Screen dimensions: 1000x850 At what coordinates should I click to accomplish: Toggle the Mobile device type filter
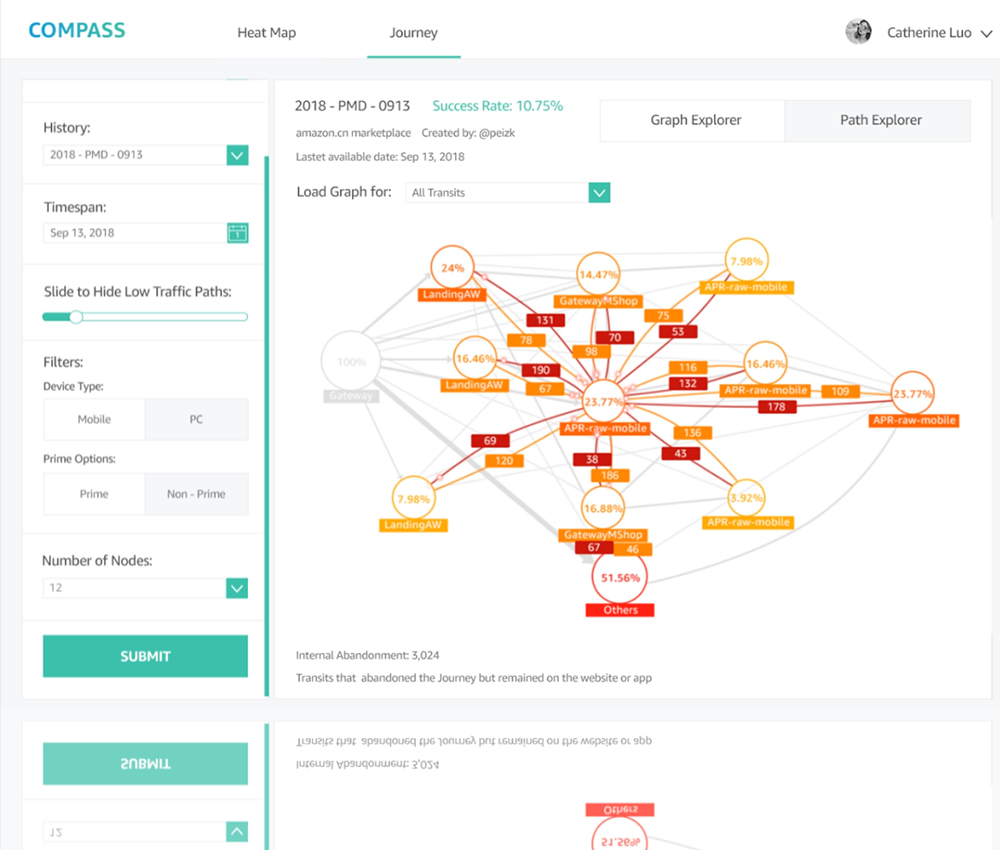click(94, 420)
